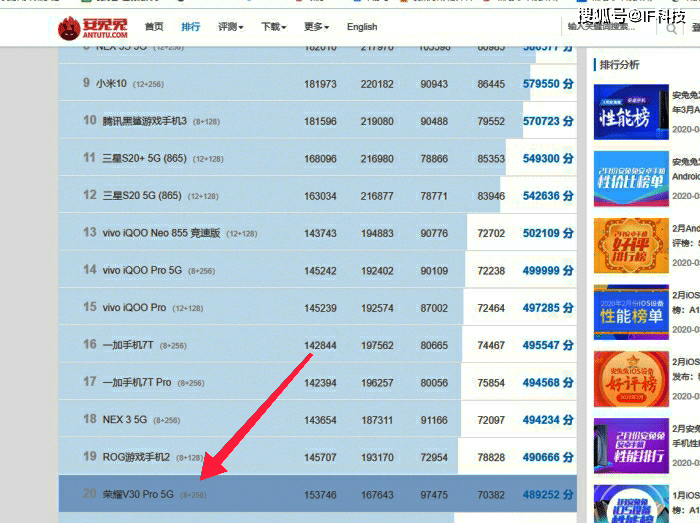Click total score 494568 分
Viewport: 700px width, 523px height.
[548, 382]
